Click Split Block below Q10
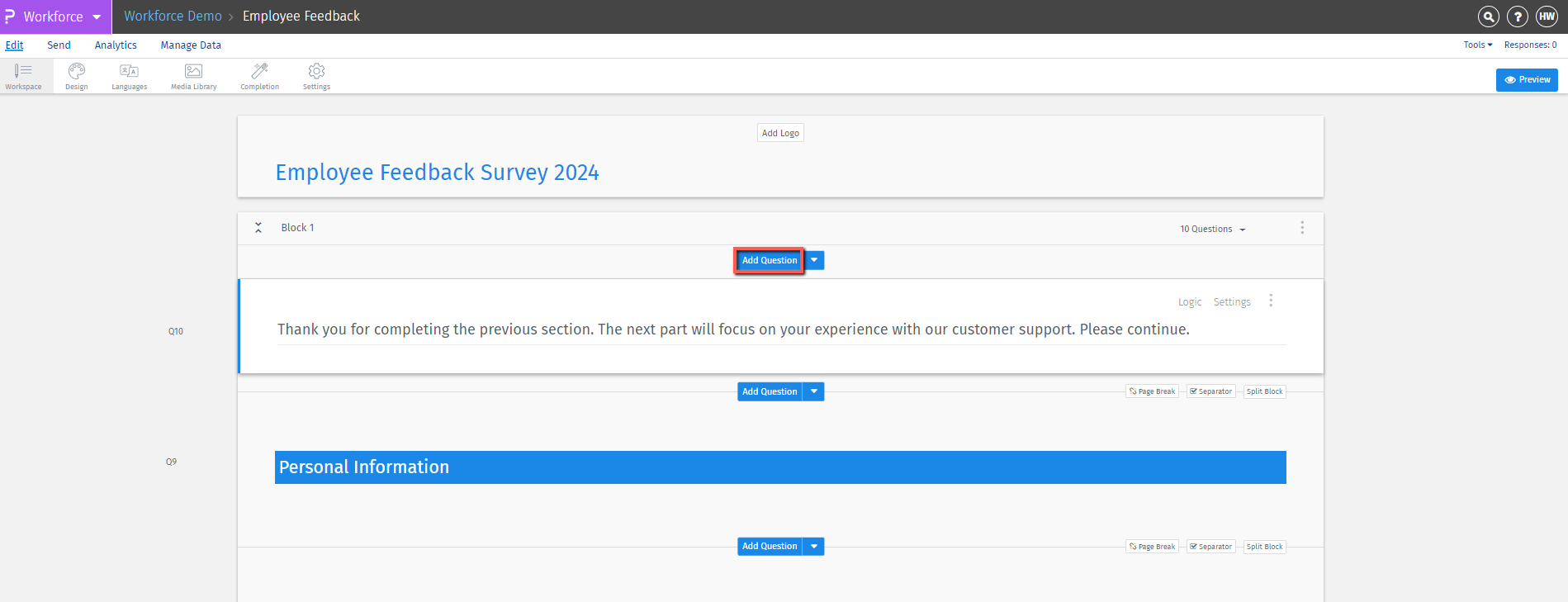The image size is (1568, 602). tap(1264, 391)
